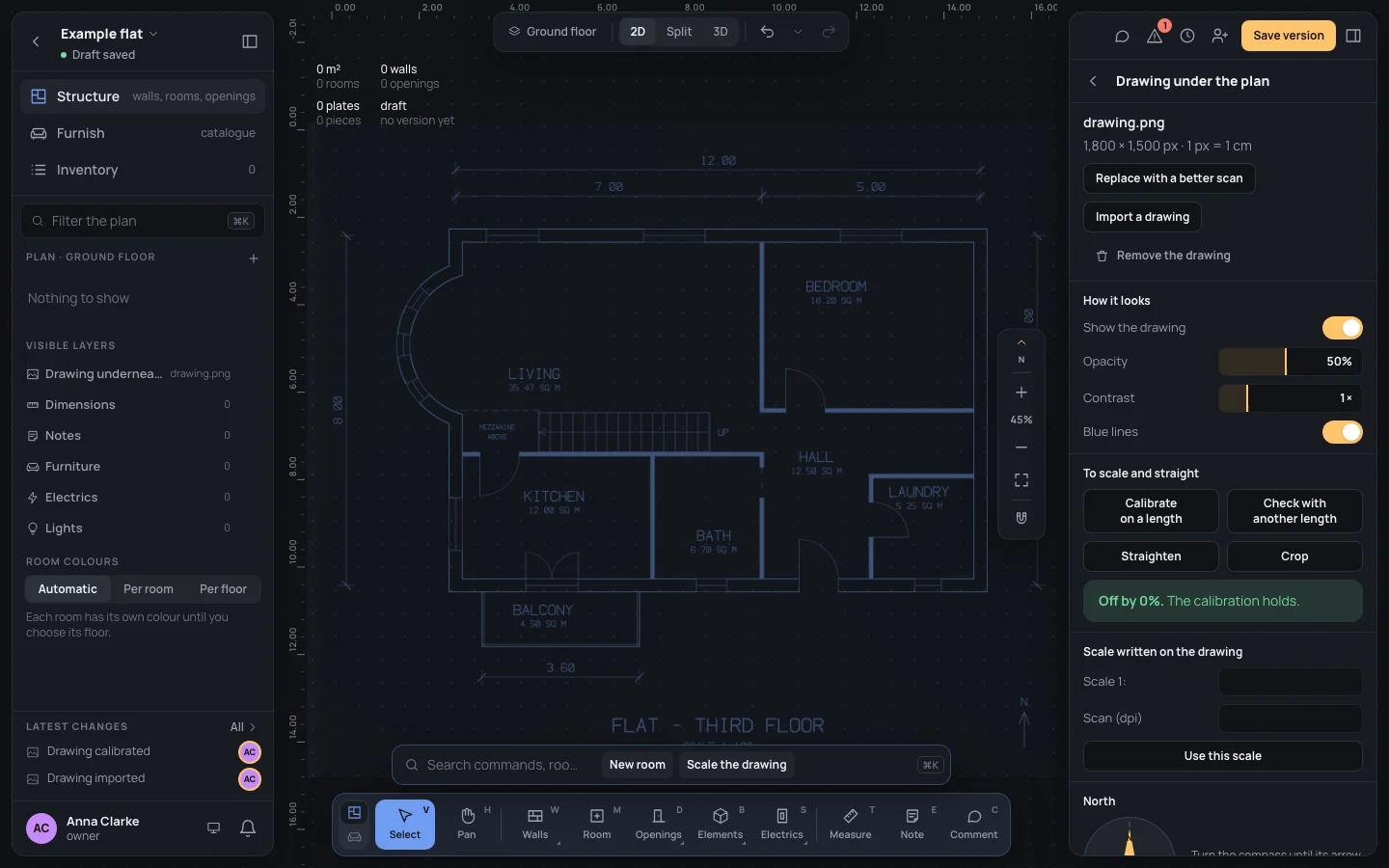Viewport: 1389px width, 868px height.
Task: Disable the Blue lines switch
Action: point(1342,432)
